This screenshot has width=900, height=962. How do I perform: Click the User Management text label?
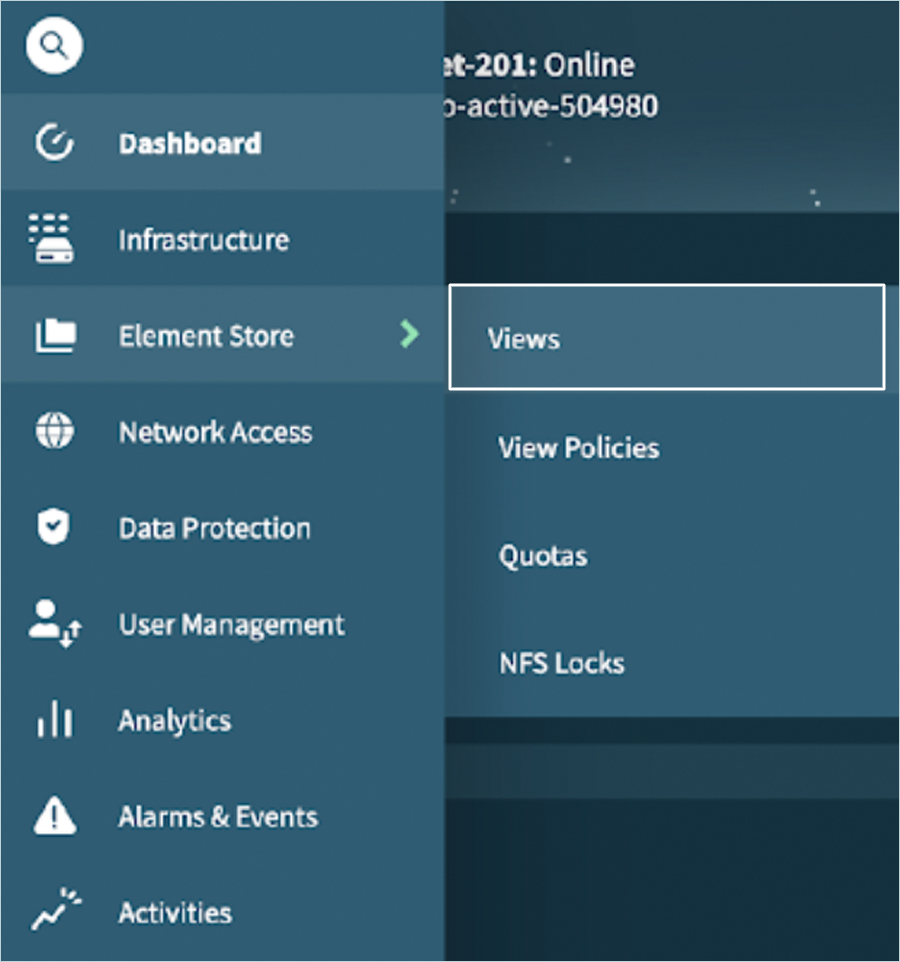click(232, 625)
